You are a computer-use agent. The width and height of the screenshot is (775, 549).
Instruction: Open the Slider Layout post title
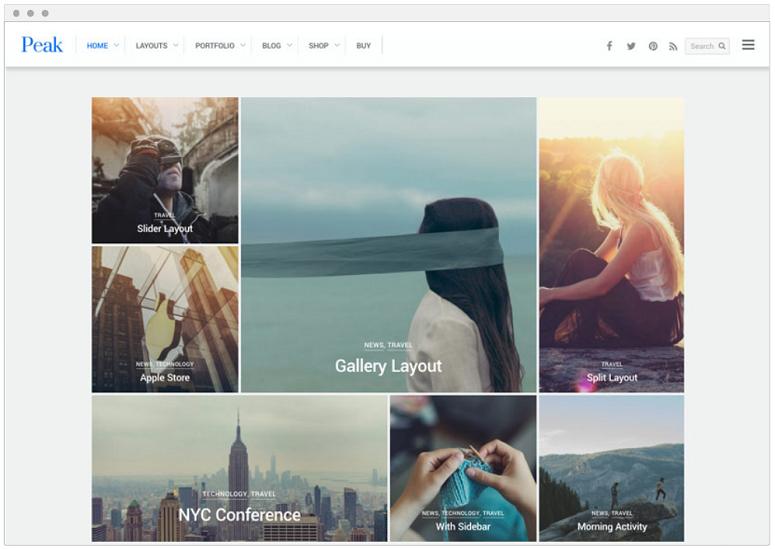click(165, 228)
